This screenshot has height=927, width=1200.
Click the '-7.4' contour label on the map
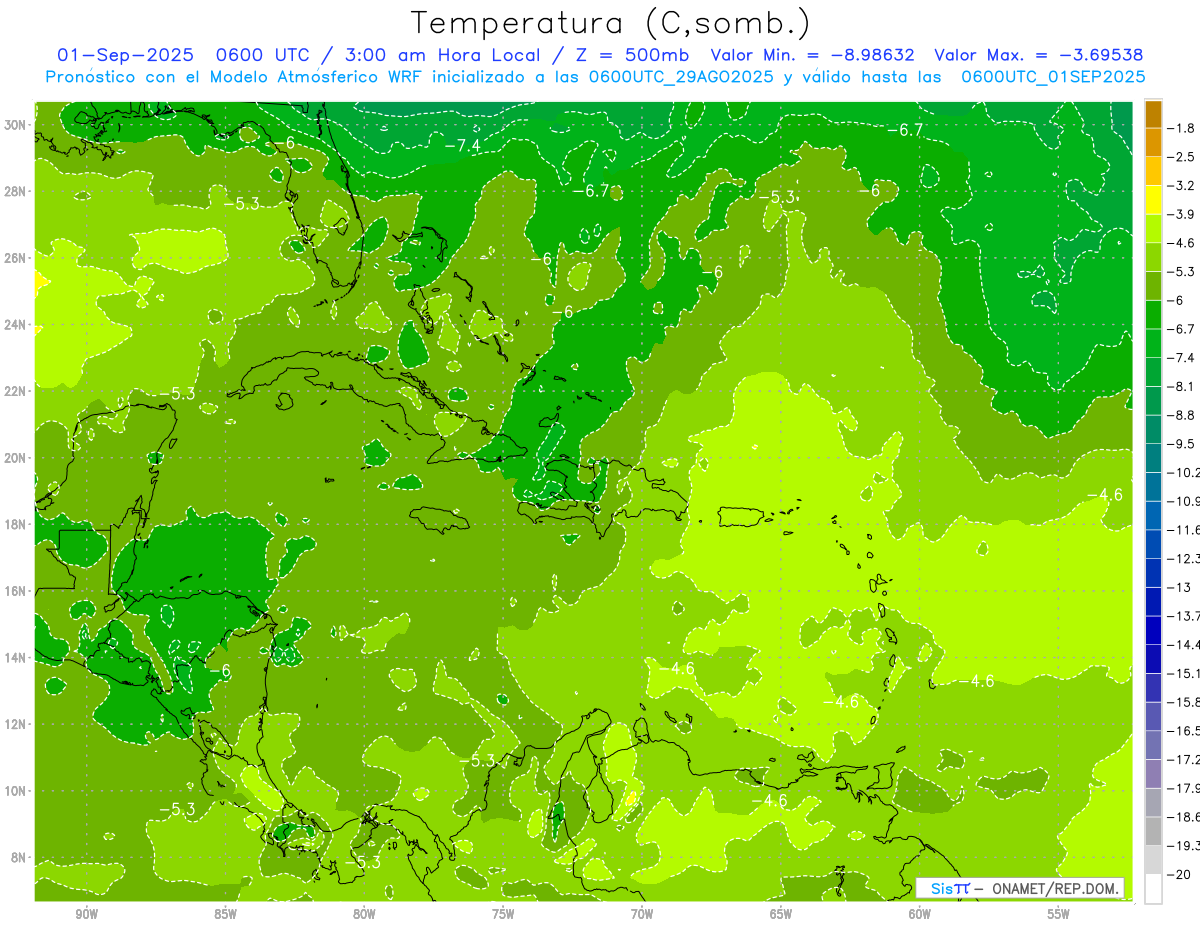462,146
